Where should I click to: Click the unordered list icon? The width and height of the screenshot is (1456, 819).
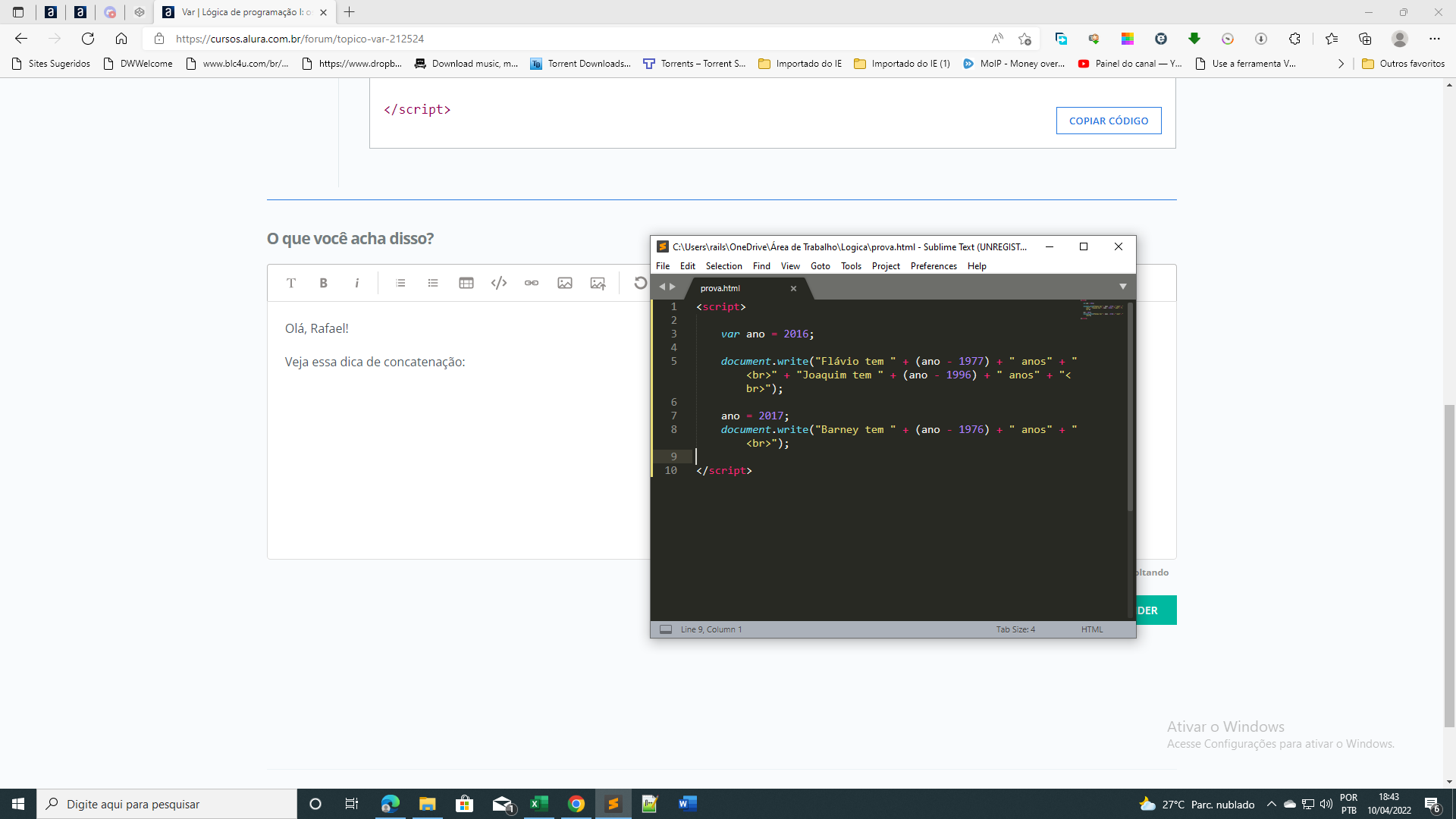[432, 283]
